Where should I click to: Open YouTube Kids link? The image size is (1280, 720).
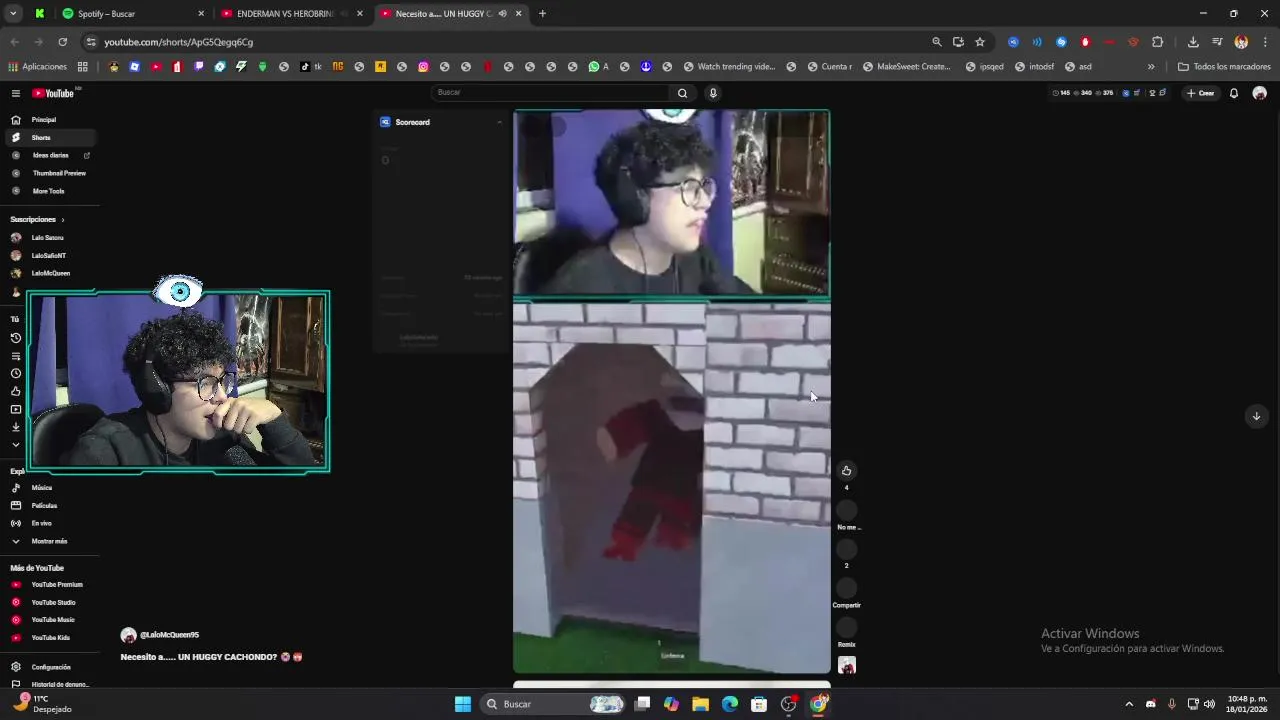[48, 638]
